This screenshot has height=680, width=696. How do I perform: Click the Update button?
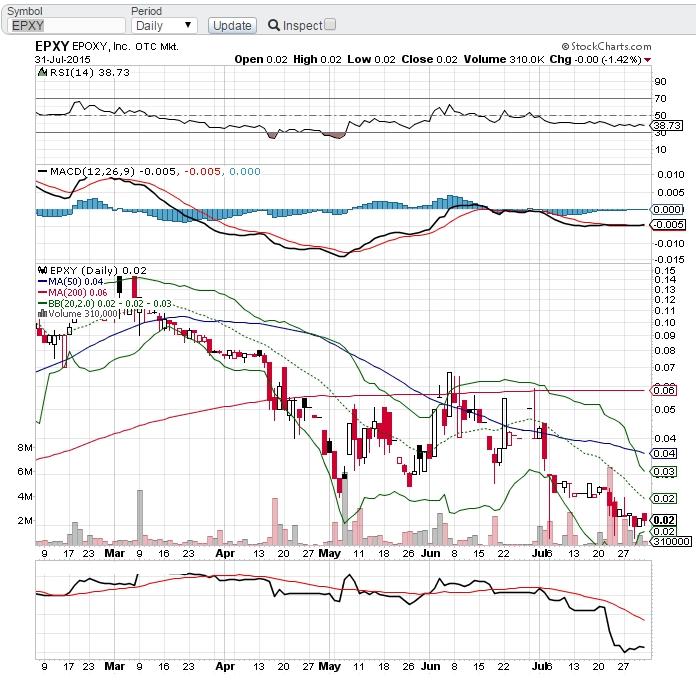(232, 26)
